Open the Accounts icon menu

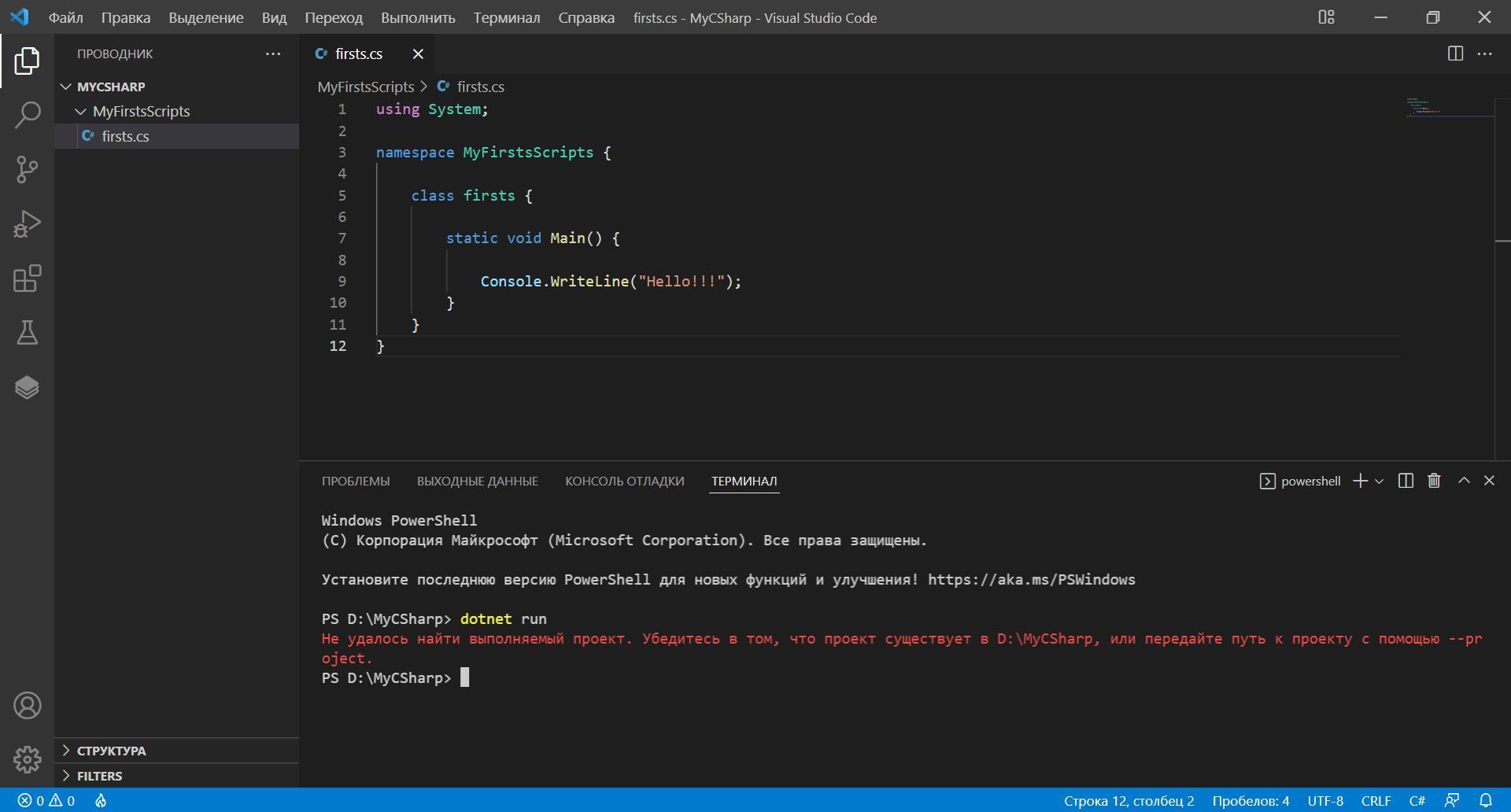pyautogui.click(x=27, y=705)
